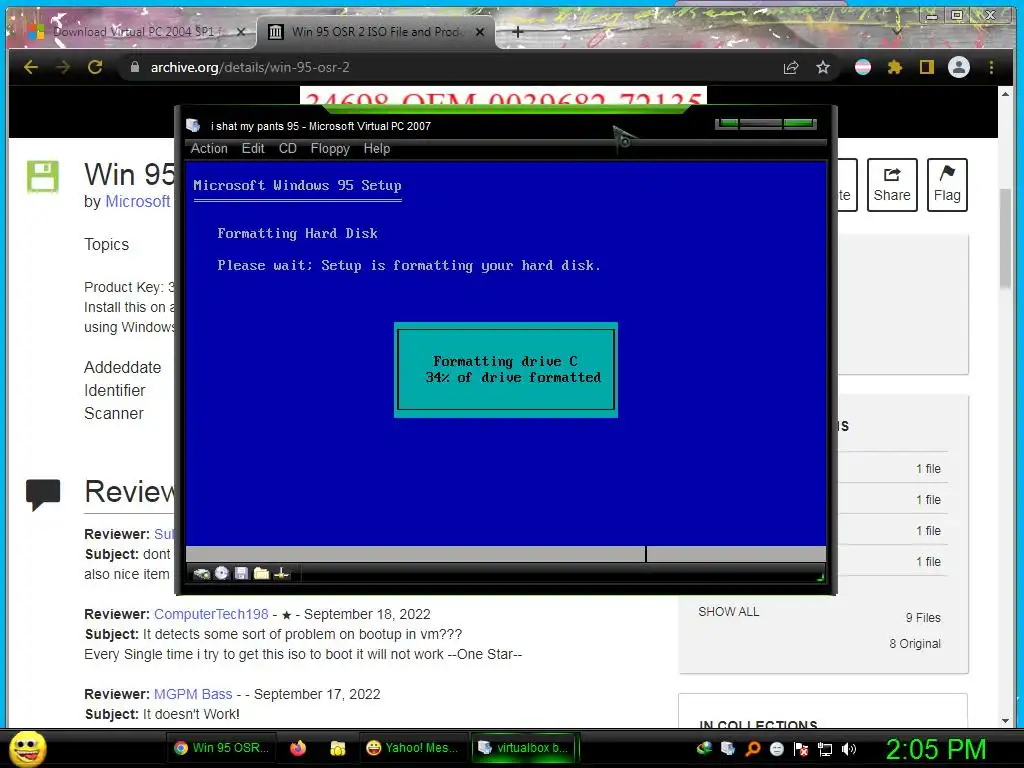Click the padlock site info icon
This screenshot has width=1024, height=768.
coord(135,67)
